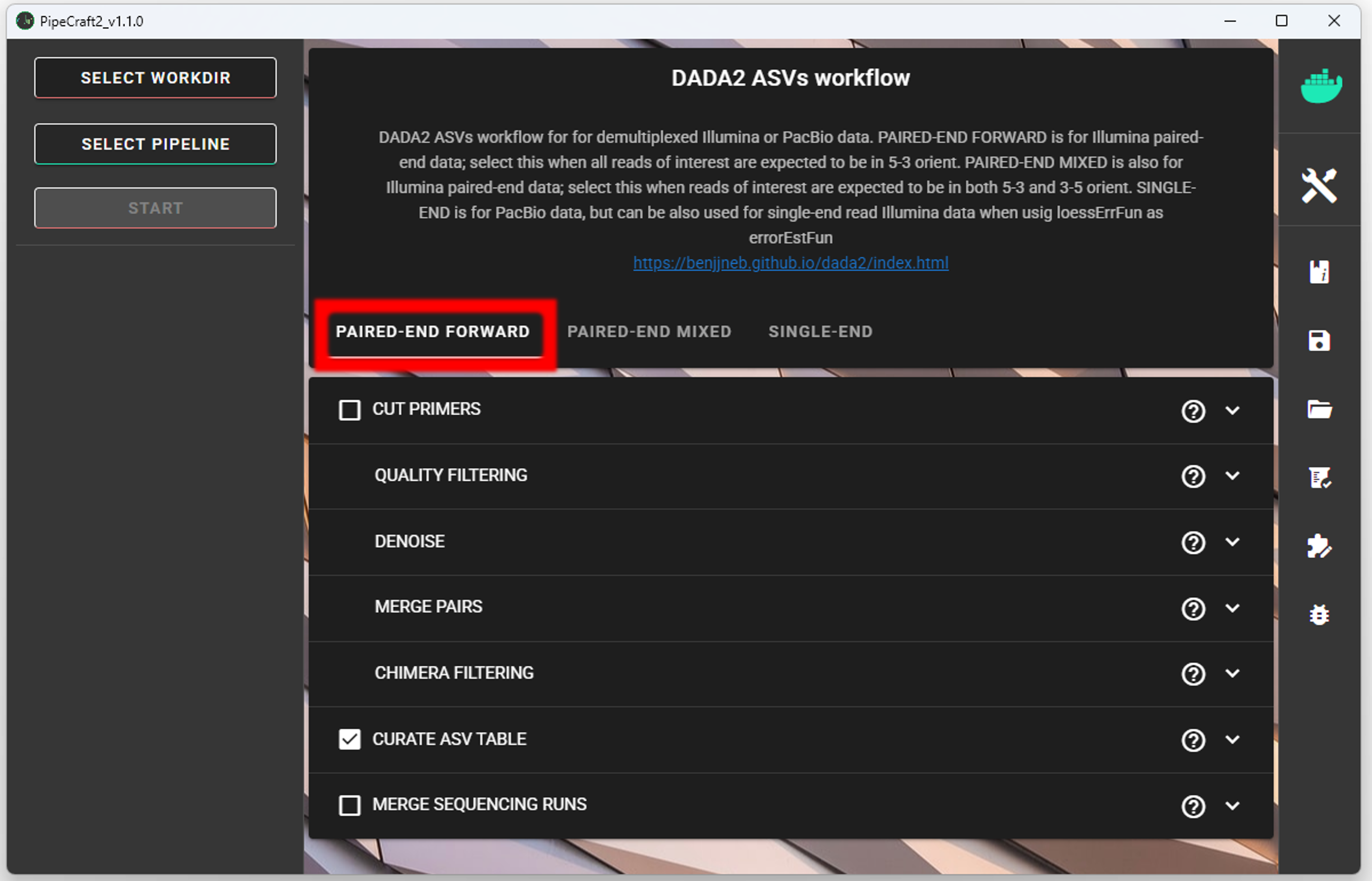This screenshot has height=881, width=1372.
Task: Enable the MERGE SEQUENCING RUNS checkbox
Action: click(350, 805)
